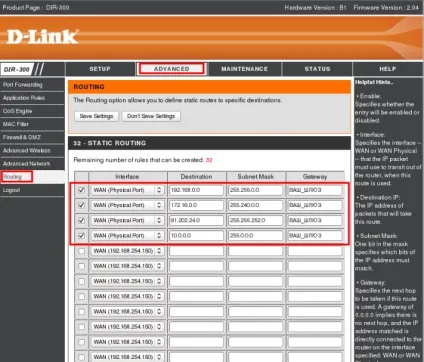The image size is (424, 362).
Task: Click the DIR-300 model badge
Action: point(17,69)
